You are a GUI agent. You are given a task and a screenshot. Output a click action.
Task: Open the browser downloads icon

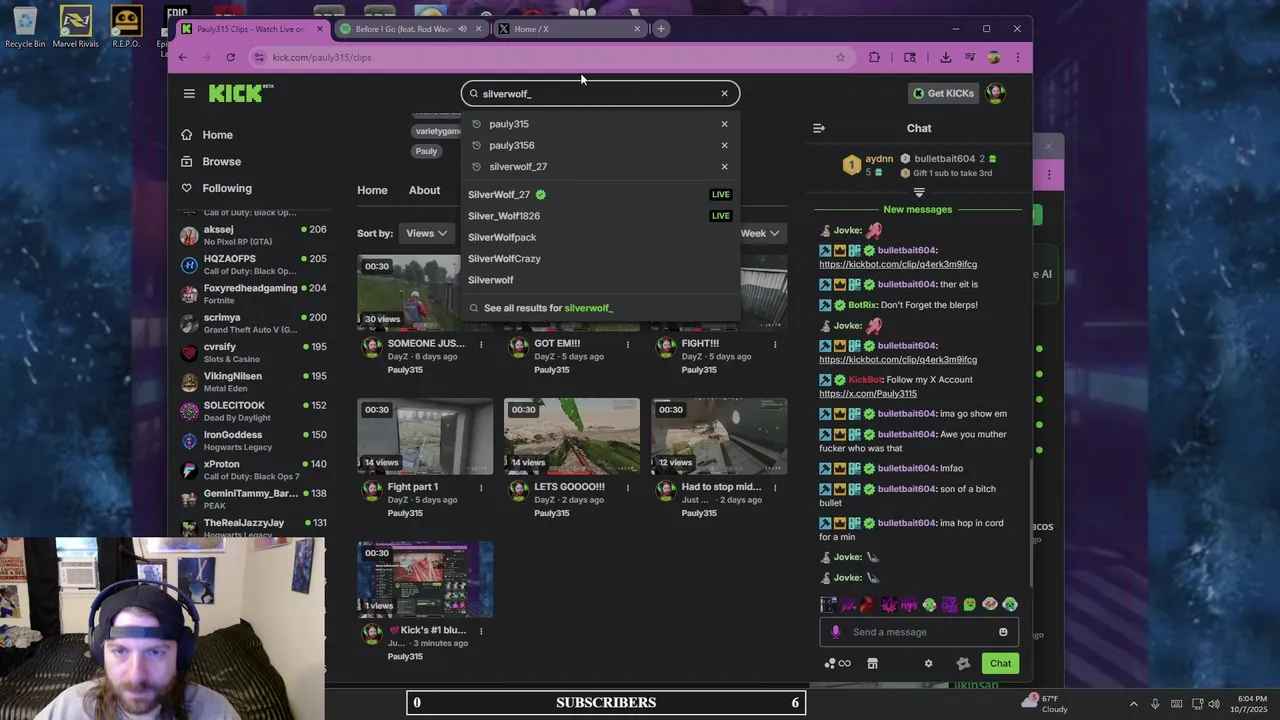tap(945, 57)
